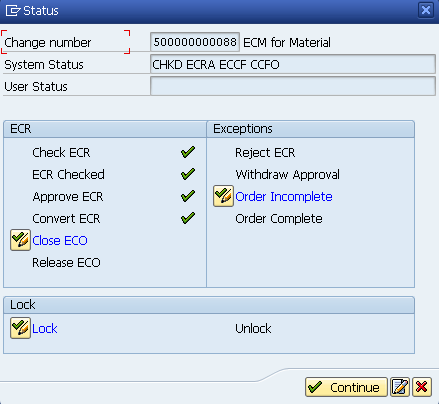Click the Continue button
This screenshot has height=404, width=439.
346,387
